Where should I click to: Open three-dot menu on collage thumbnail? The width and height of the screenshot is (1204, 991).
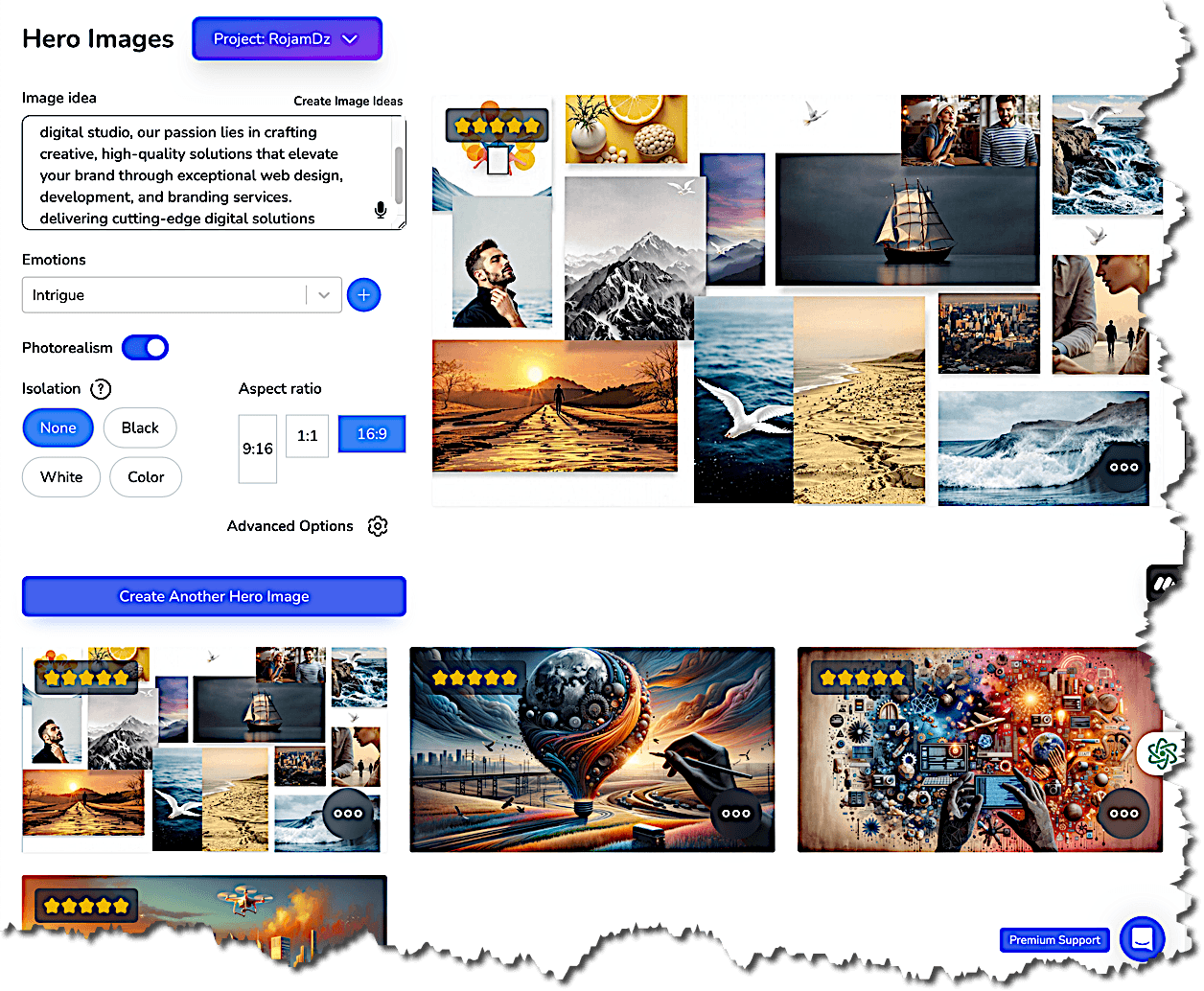coord(348,814)
